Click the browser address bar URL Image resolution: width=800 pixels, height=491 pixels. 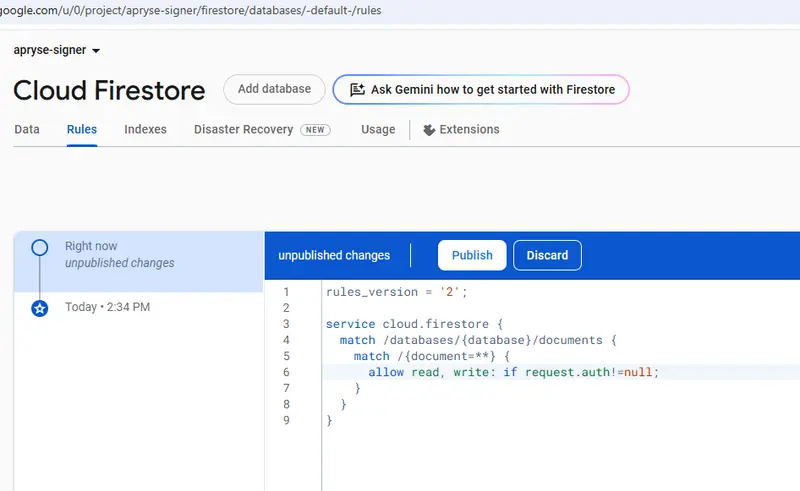pyautogui.click(x=191, y=11)
